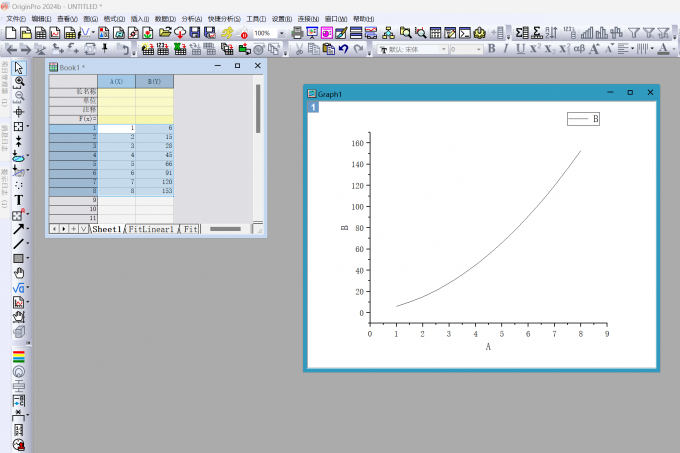Toggle Superscript X² formatting
The height and width of the screenshot is (453, 680).
[535, 49]
